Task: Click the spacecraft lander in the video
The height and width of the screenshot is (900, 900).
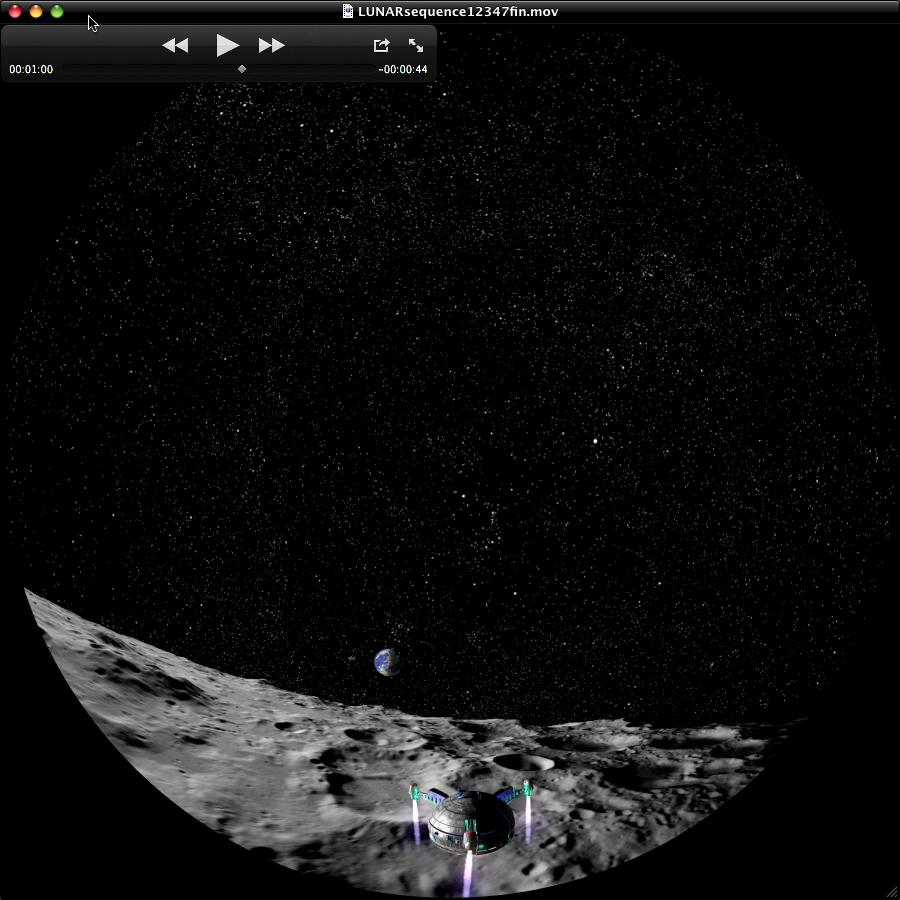Action: click(471, 821)
